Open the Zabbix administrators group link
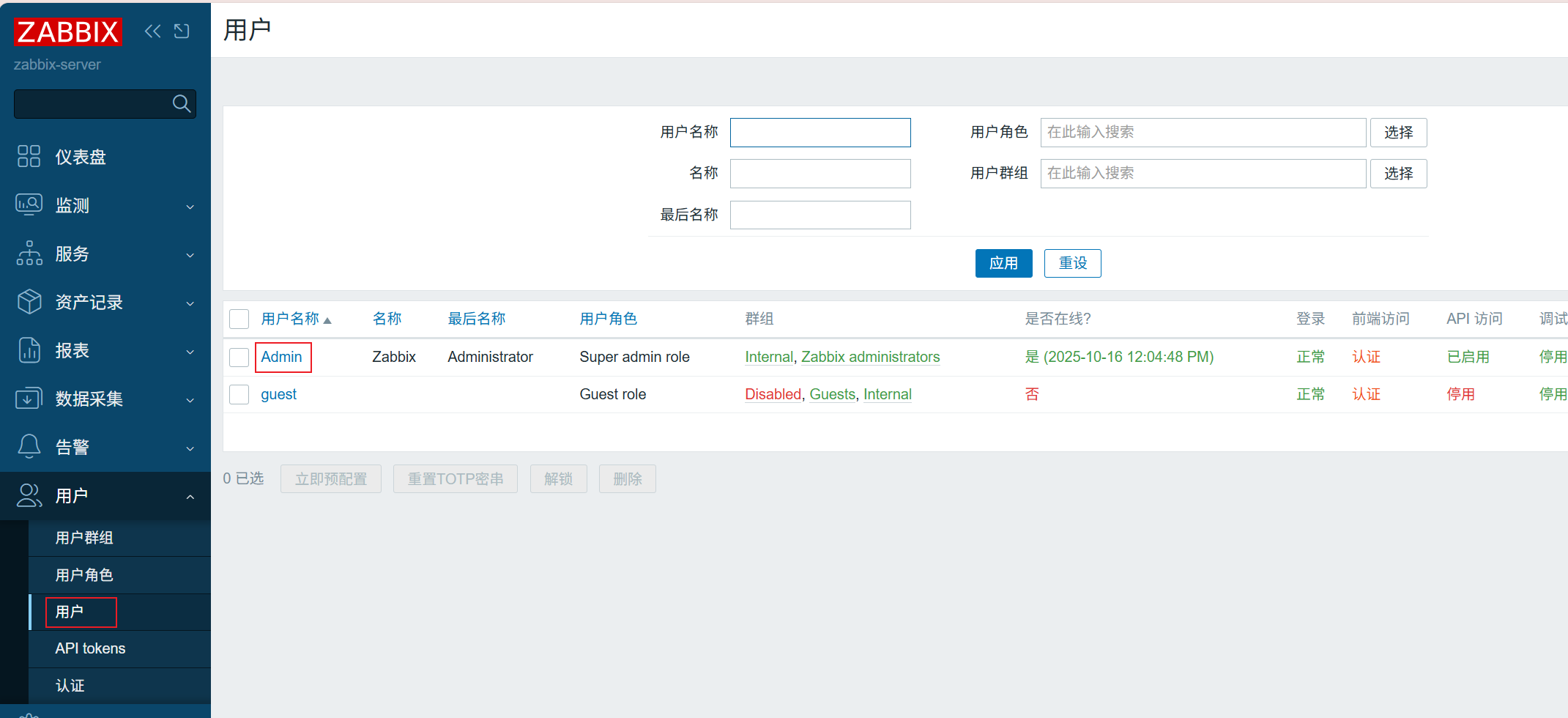Viewport: 1568px width, 718px height. [x=870, y=357]
